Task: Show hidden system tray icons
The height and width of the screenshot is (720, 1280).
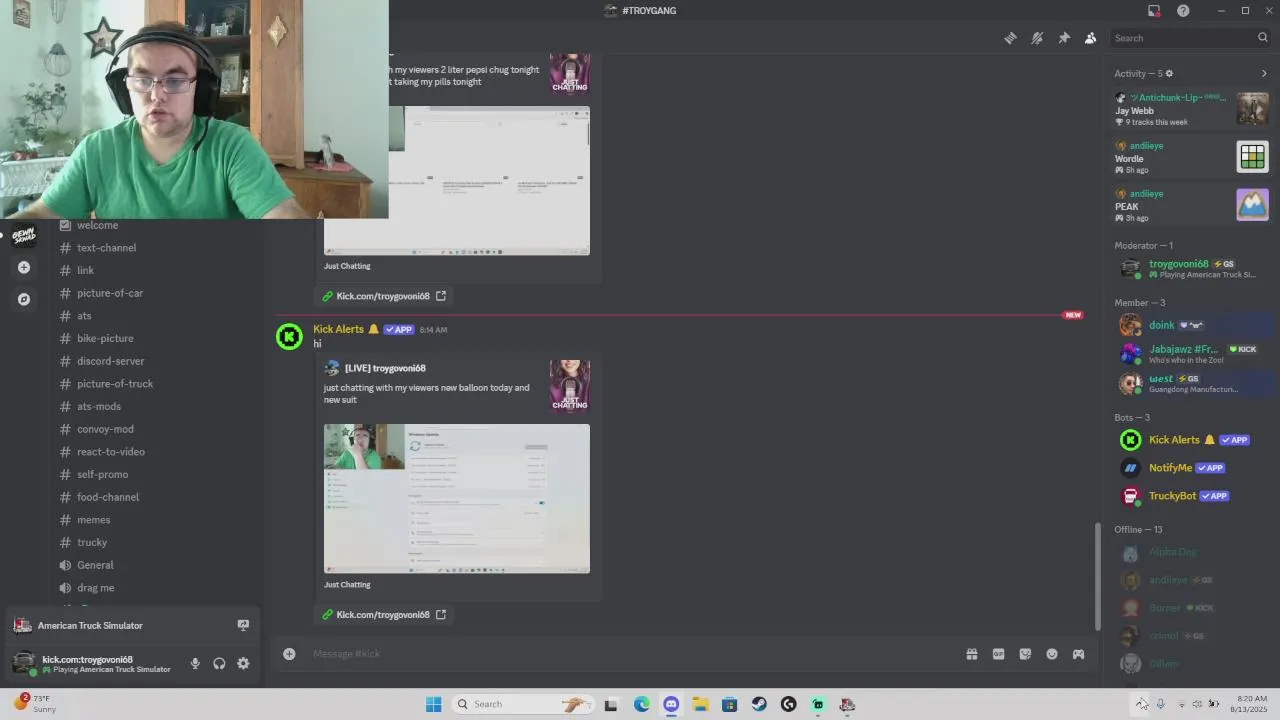Action: point(1141,704)
